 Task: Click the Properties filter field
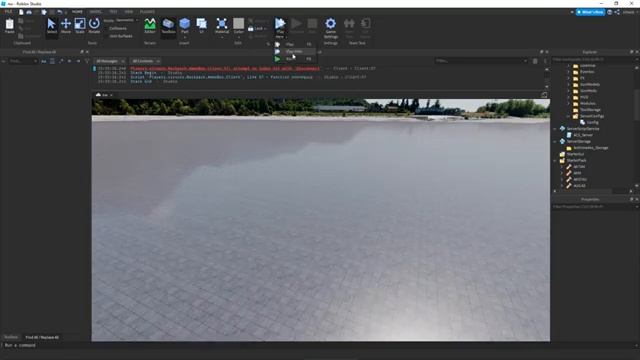(594, 207)
